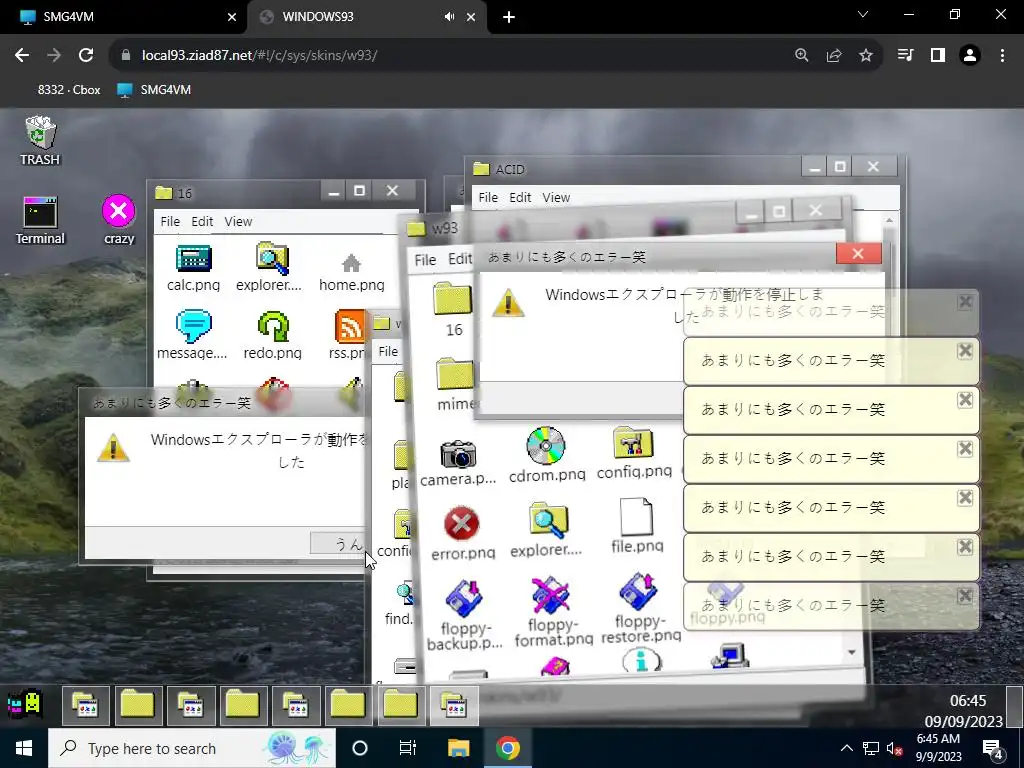The width and height of the screenshot is (1024, 768).
Task: Share this page icon in address bar
Action: 834,56
